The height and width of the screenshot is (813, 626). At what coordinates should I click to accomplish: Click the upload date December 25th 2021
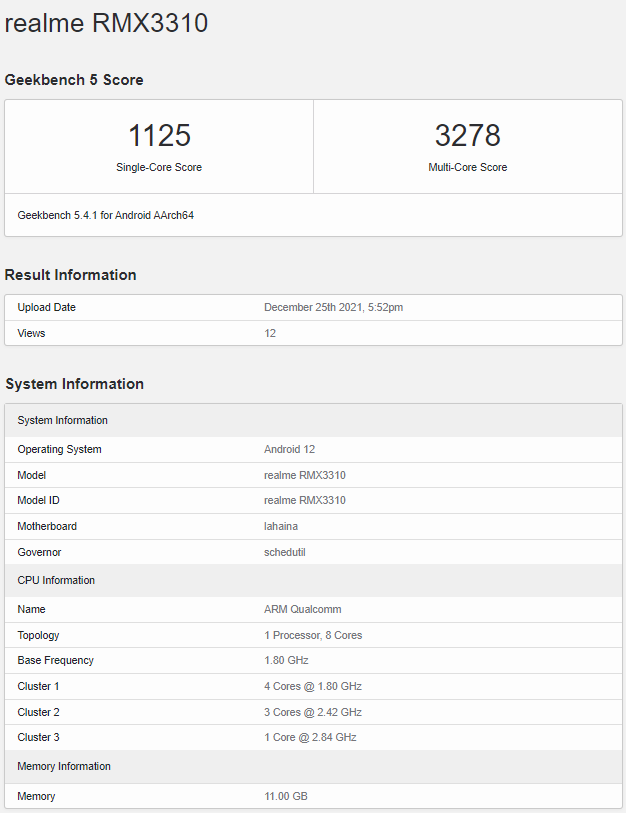333,307
